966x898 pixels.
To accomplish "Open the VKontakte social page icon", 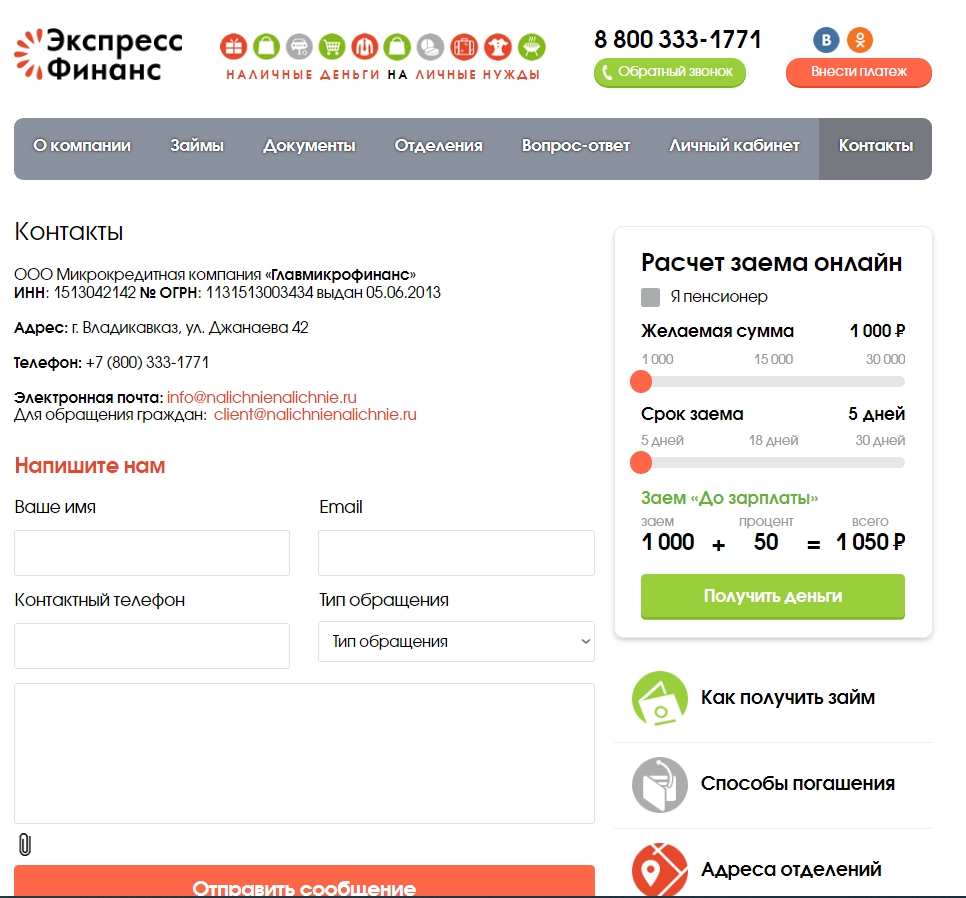I will 826,40.
